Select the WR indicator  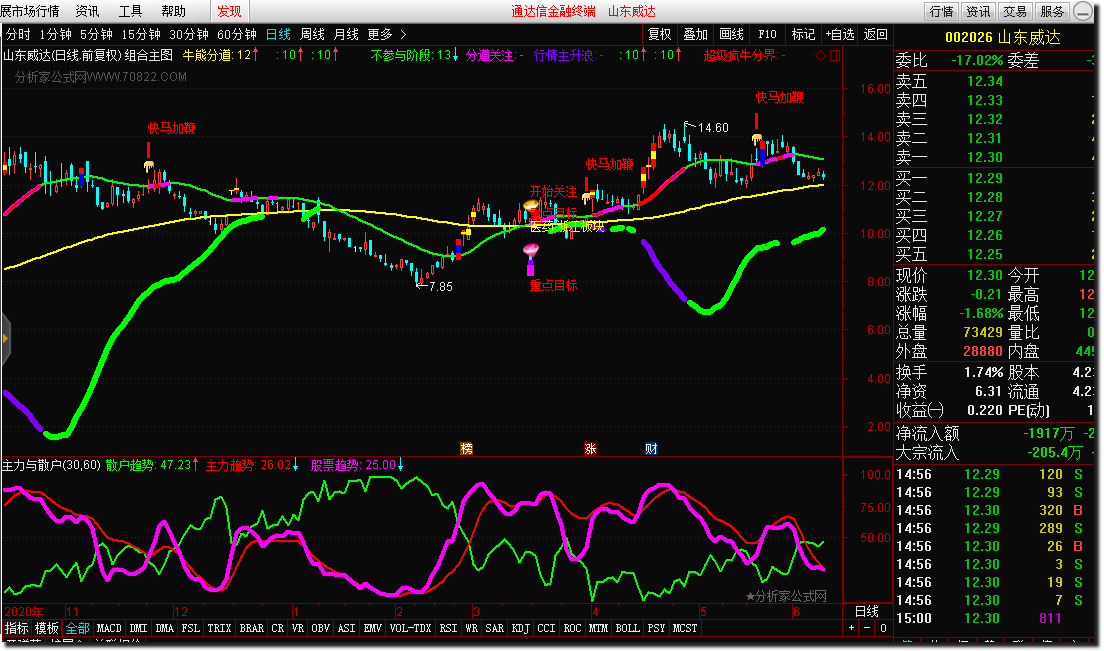[x=471, y=628]
